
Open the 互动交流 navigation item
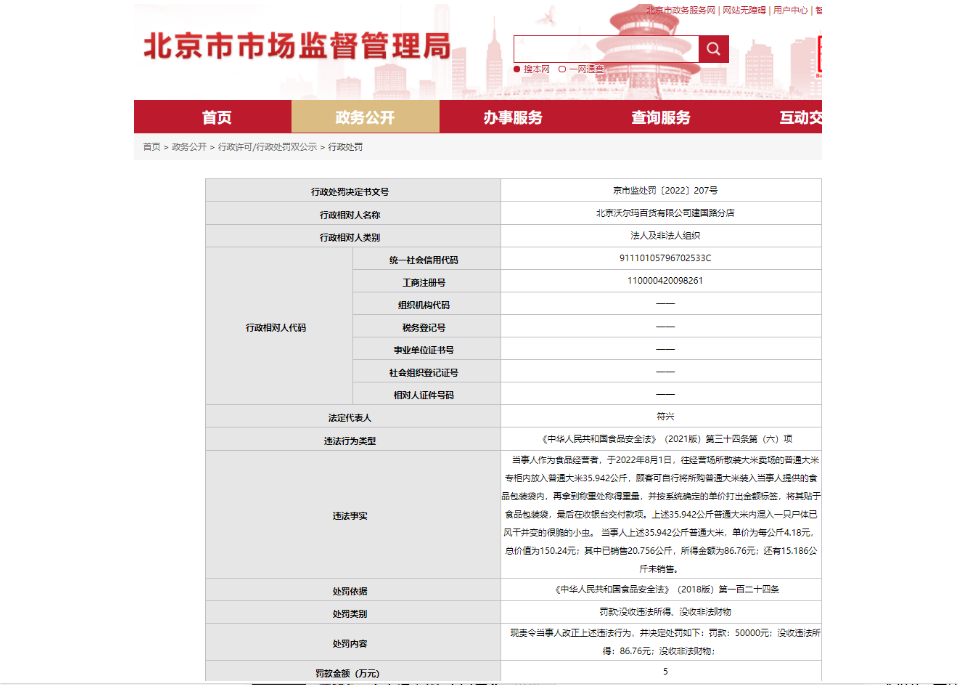[800, 117]
